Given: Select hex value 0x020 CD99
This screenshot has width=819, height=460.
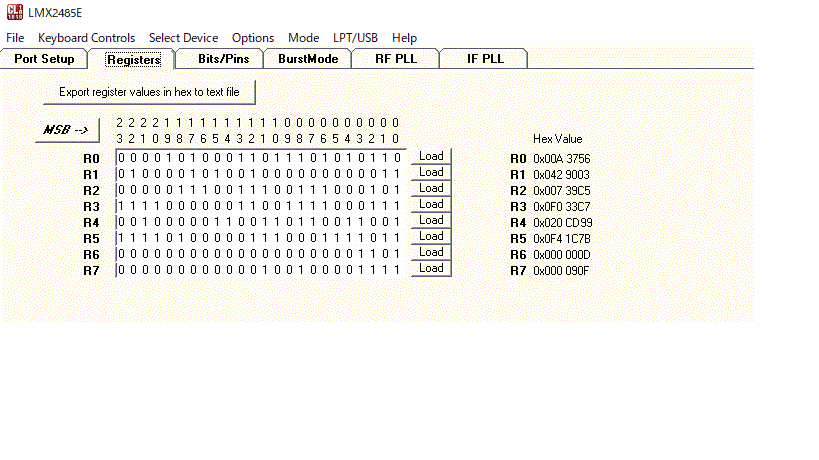Looking at the screenshot, I should coord(563,223).
